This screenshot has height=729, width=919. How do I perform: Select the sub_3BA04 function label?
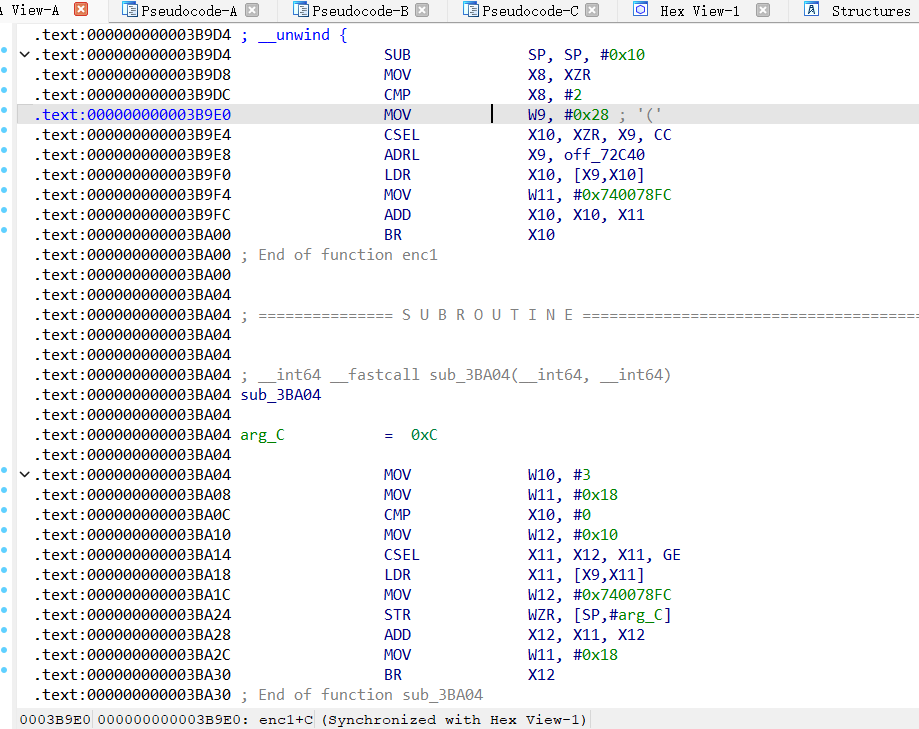tap(281, 395)
